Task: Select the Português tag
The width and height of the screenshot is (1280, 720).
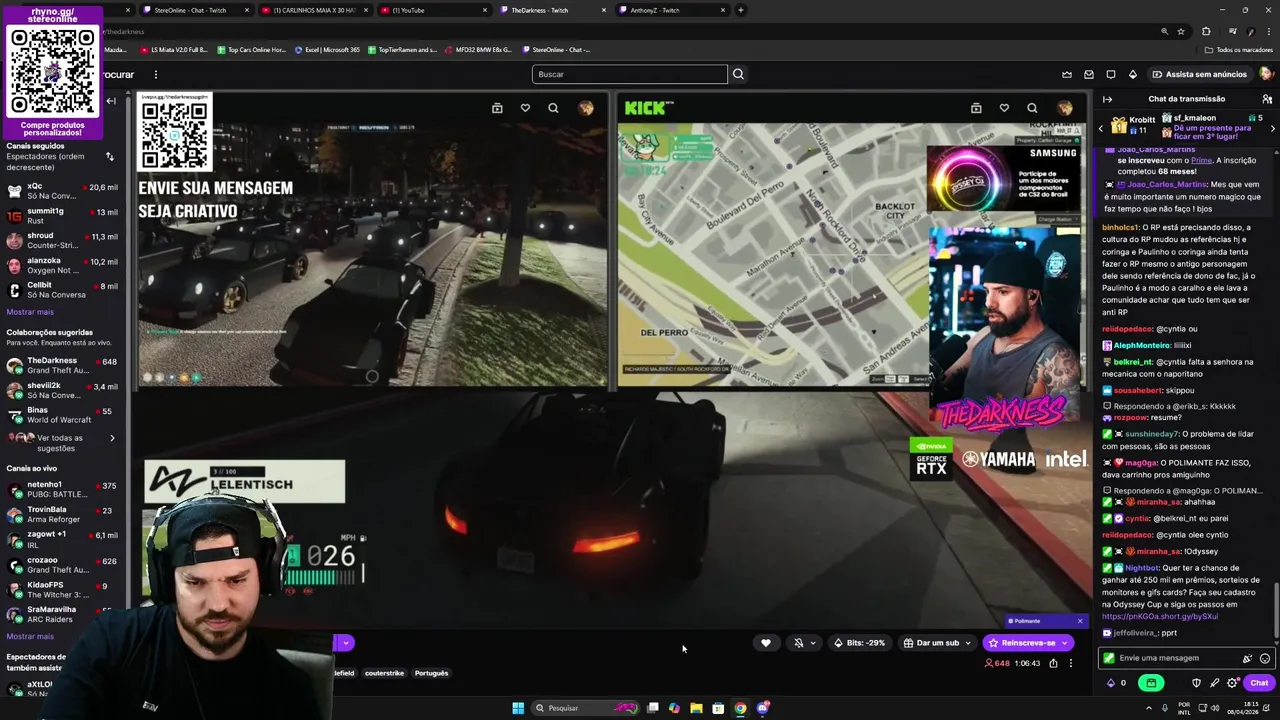Action: pyautogui.click(x=431, y=673)
